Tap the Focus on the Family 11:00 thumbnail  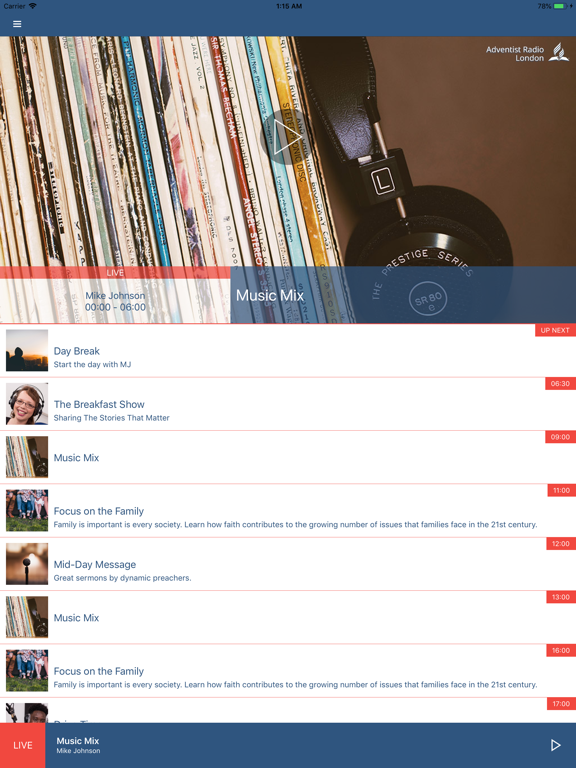pos(27,510)
